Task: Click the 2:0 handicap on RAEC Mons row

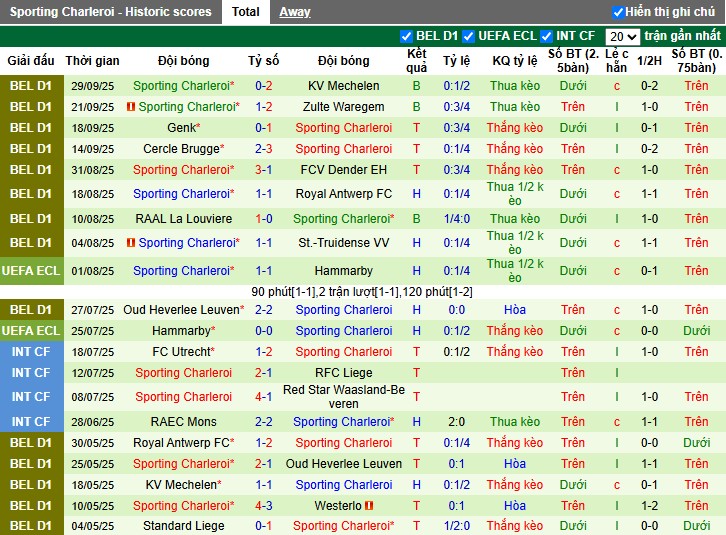Action: coord(457,422)
